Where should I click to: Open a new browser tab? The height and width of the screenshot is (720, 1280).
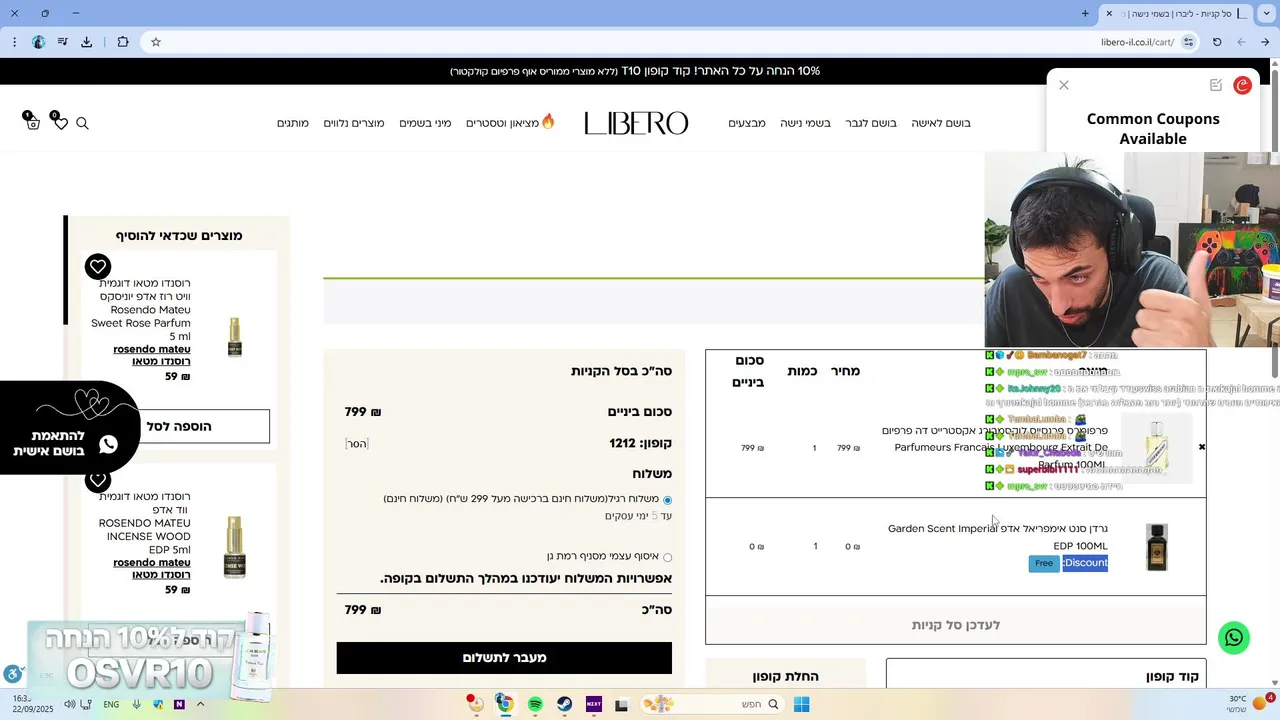[x=1085, y=13]
